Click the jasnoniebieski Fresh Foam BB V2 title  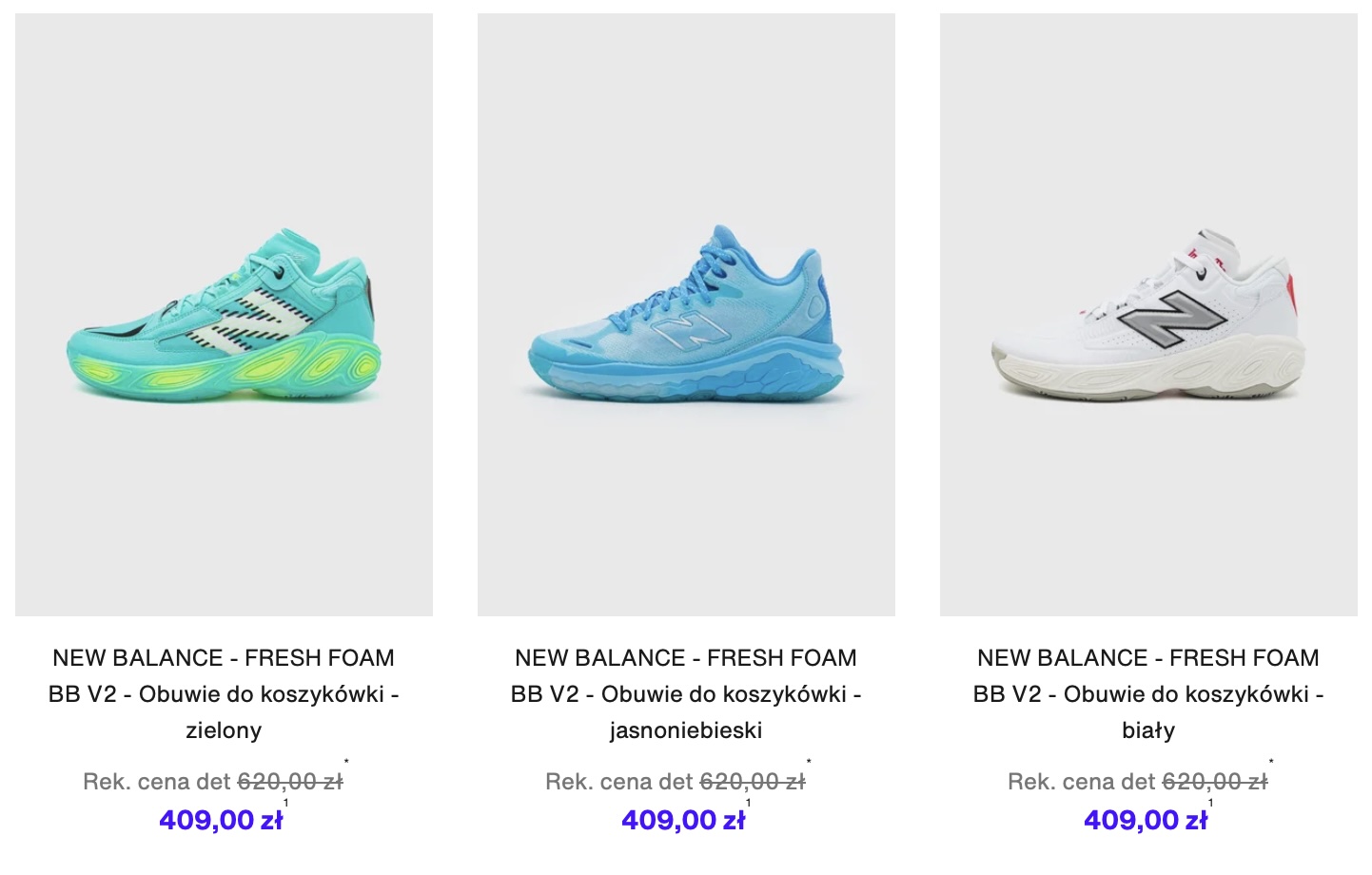pos(686,694)
